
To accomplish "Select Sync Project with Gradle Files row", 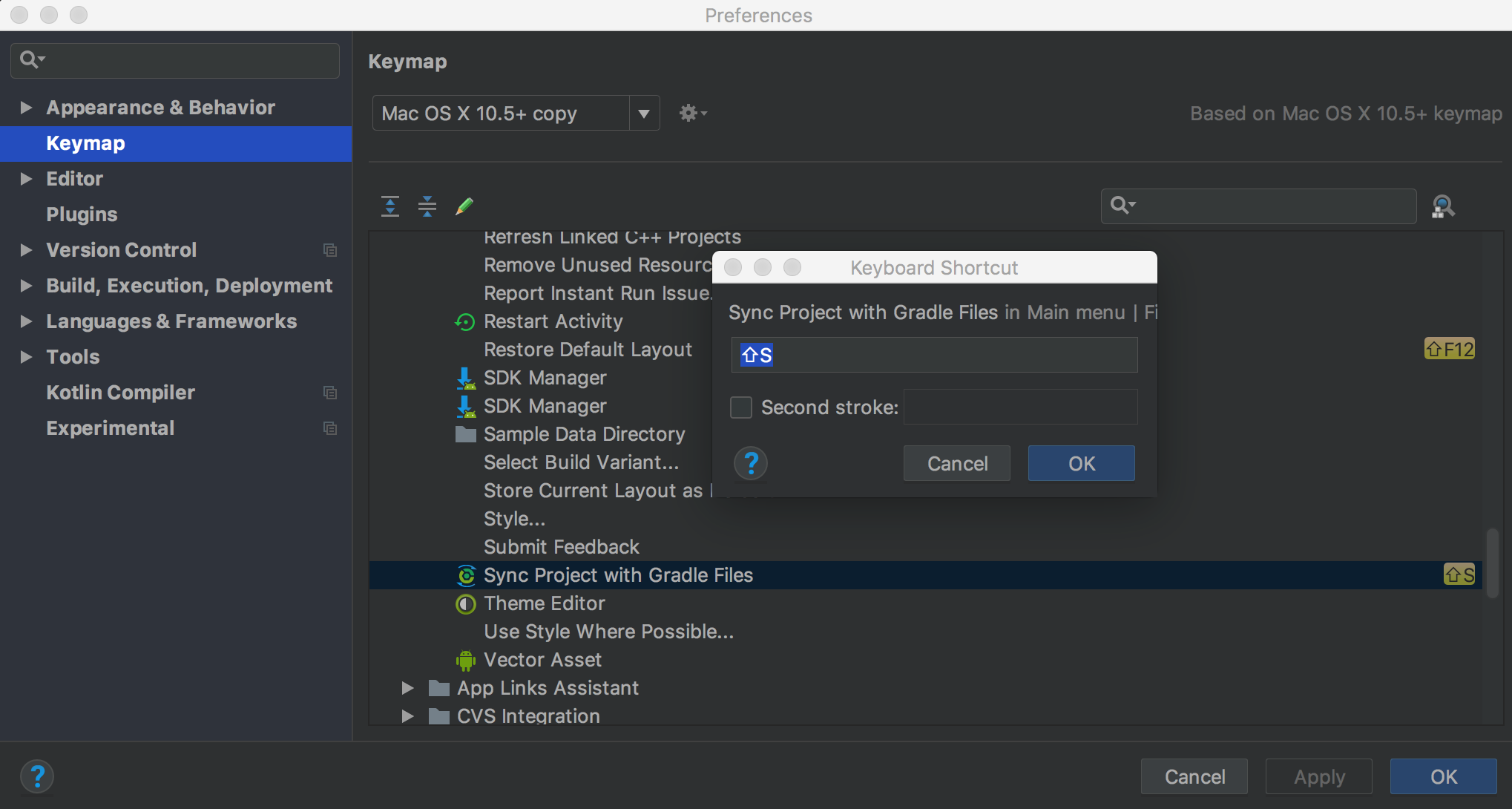I will pos(925,575).
